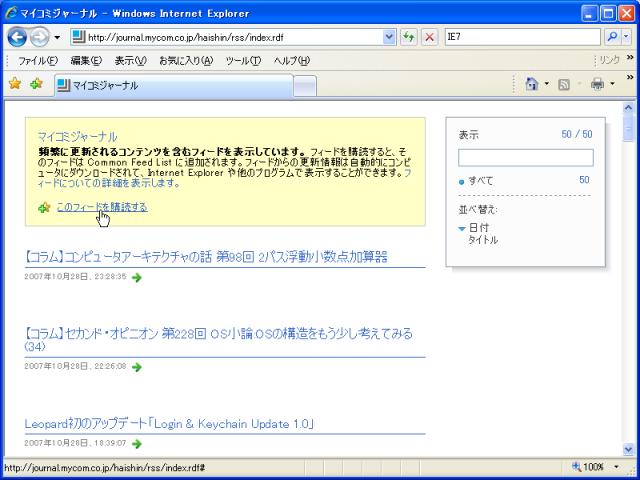640x480 pixels.
Task: Open the recent pages dropdown arrow
Action: tap(57, 38)
